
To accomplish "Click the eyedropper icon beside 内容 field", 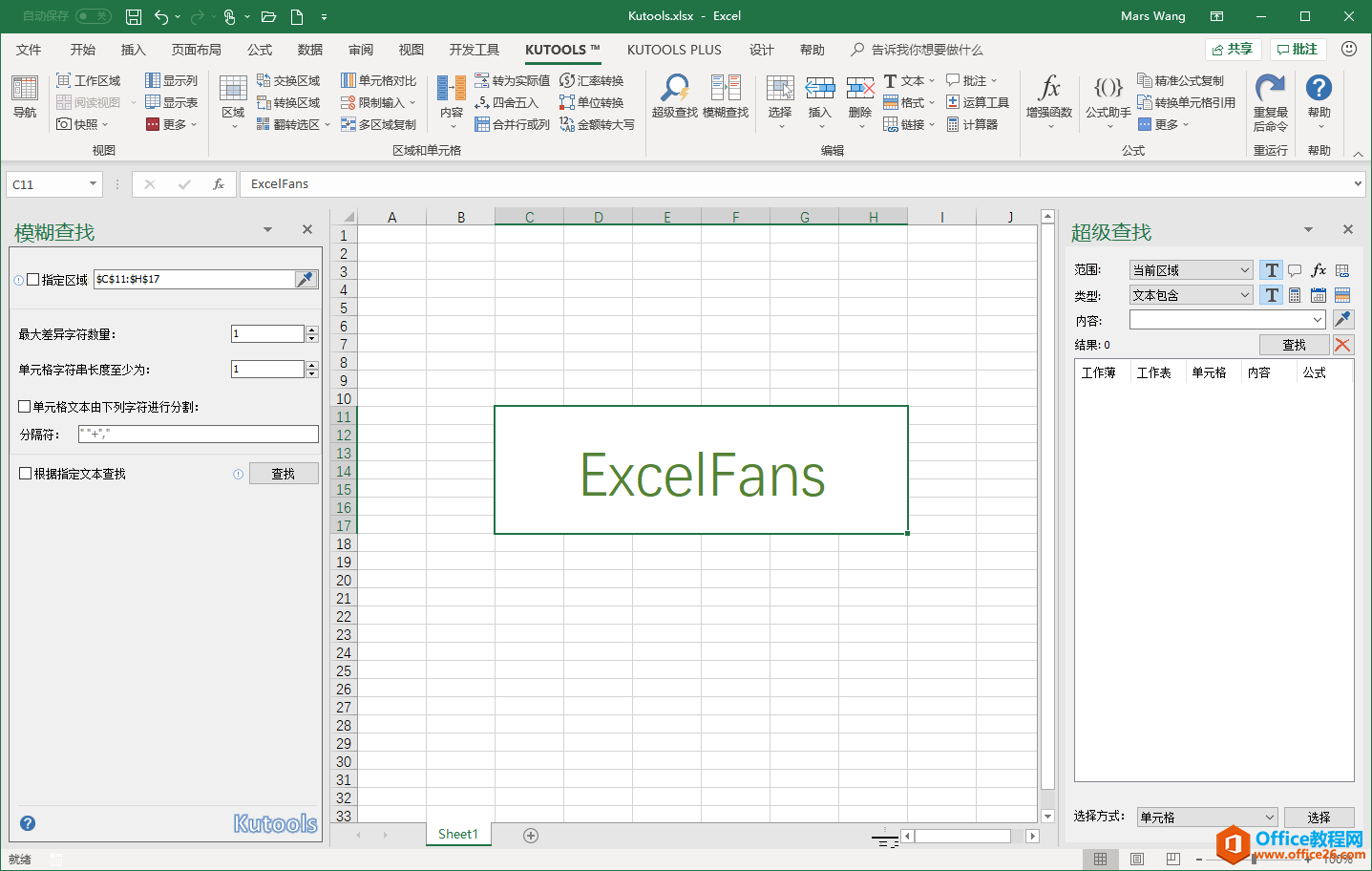I will coord(1342,319).
